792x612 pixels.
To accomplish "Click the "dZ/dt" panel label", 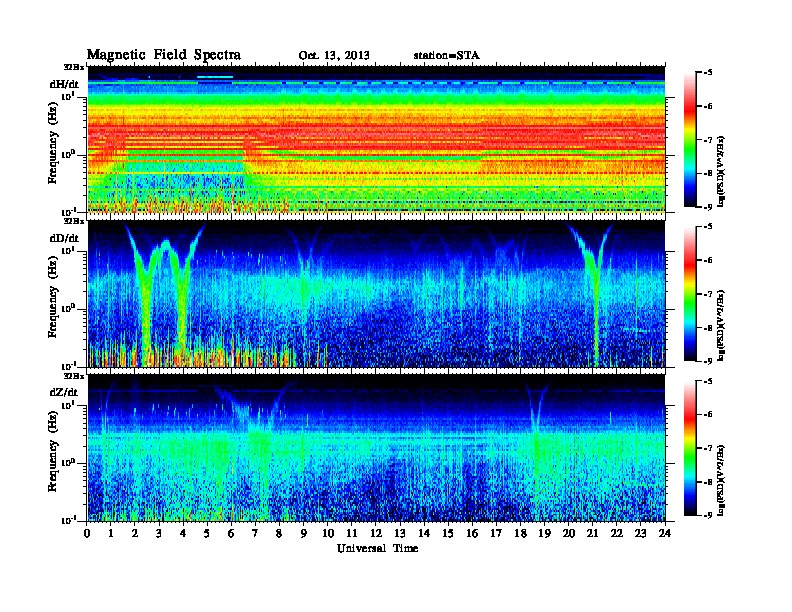I will coord(64,392).
